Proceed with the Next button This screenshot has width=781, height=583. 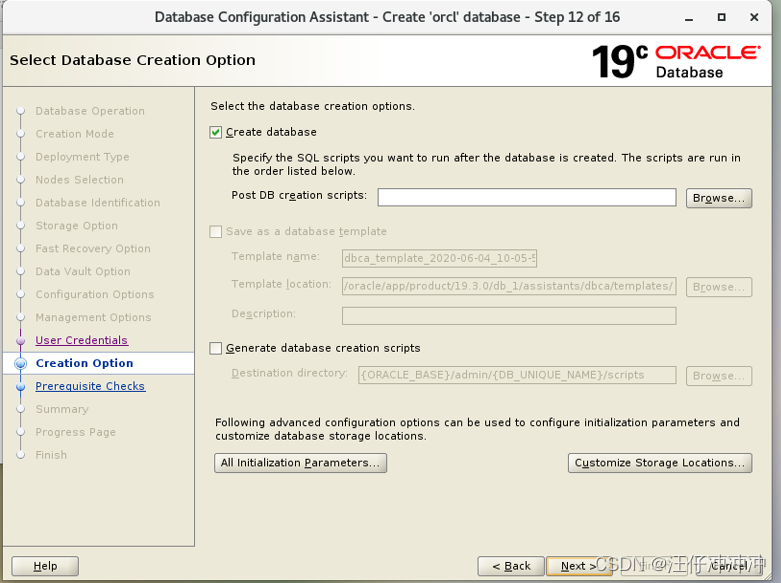(x=579, y=566)
